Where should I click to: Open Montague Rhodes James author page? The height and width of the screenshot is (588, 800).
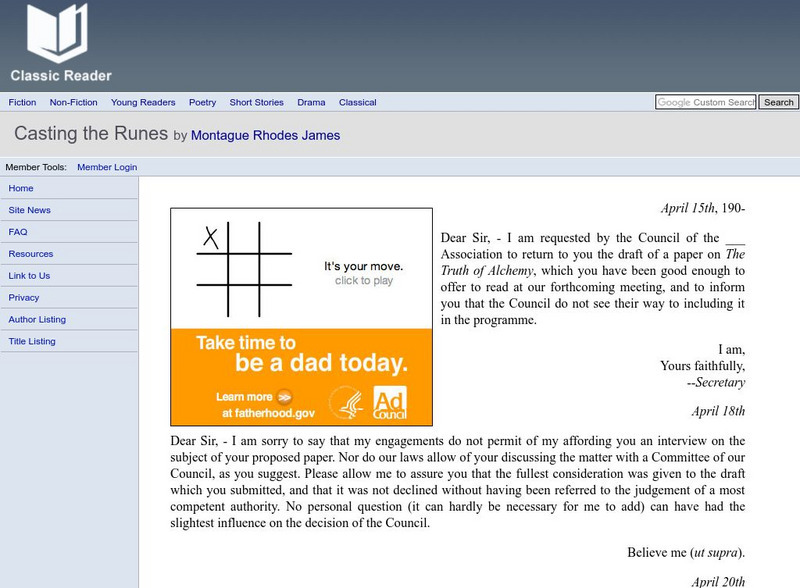click(x=265, y=135)
